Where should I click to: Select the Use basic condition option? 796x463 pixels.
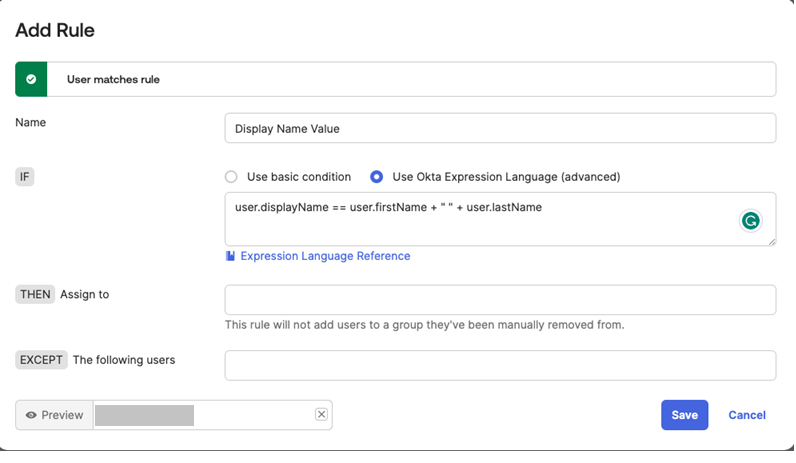pyautogui.click(x=232, y=177)
